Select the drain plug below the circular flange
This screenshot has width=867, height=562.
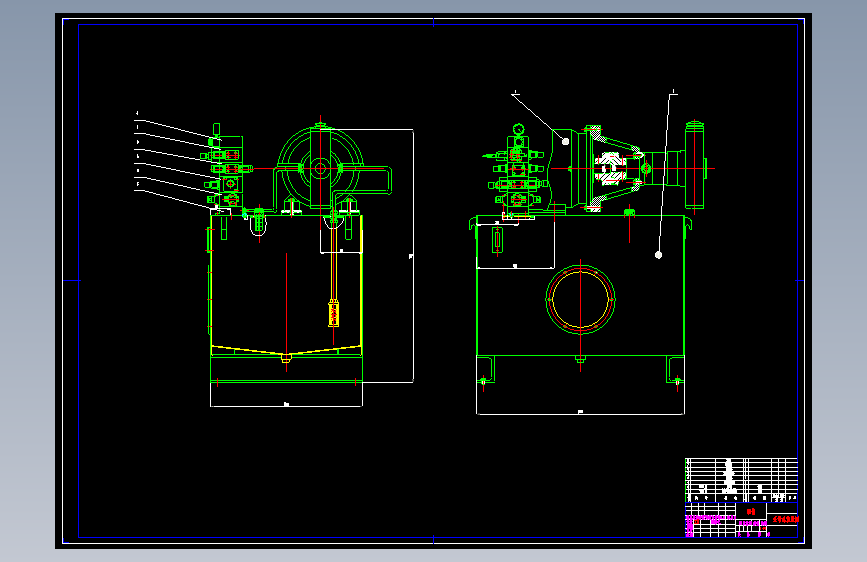point(580,360)
